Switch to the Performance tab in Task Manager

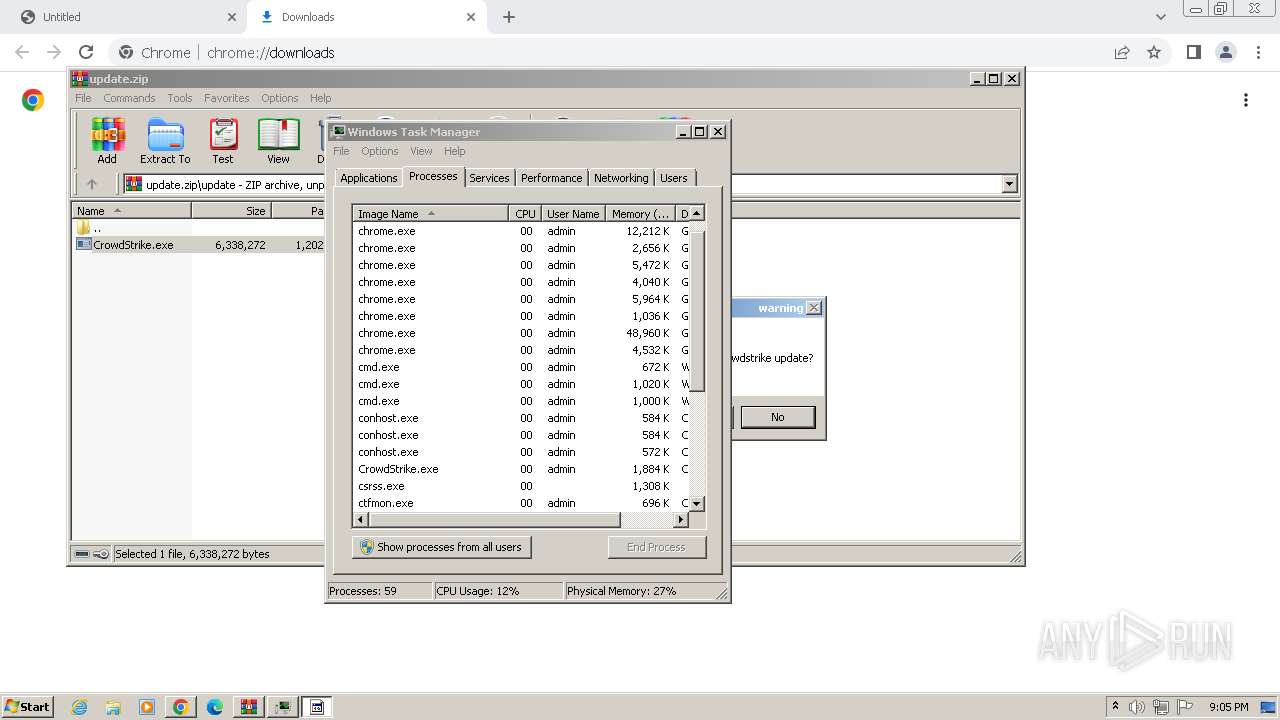551,178
